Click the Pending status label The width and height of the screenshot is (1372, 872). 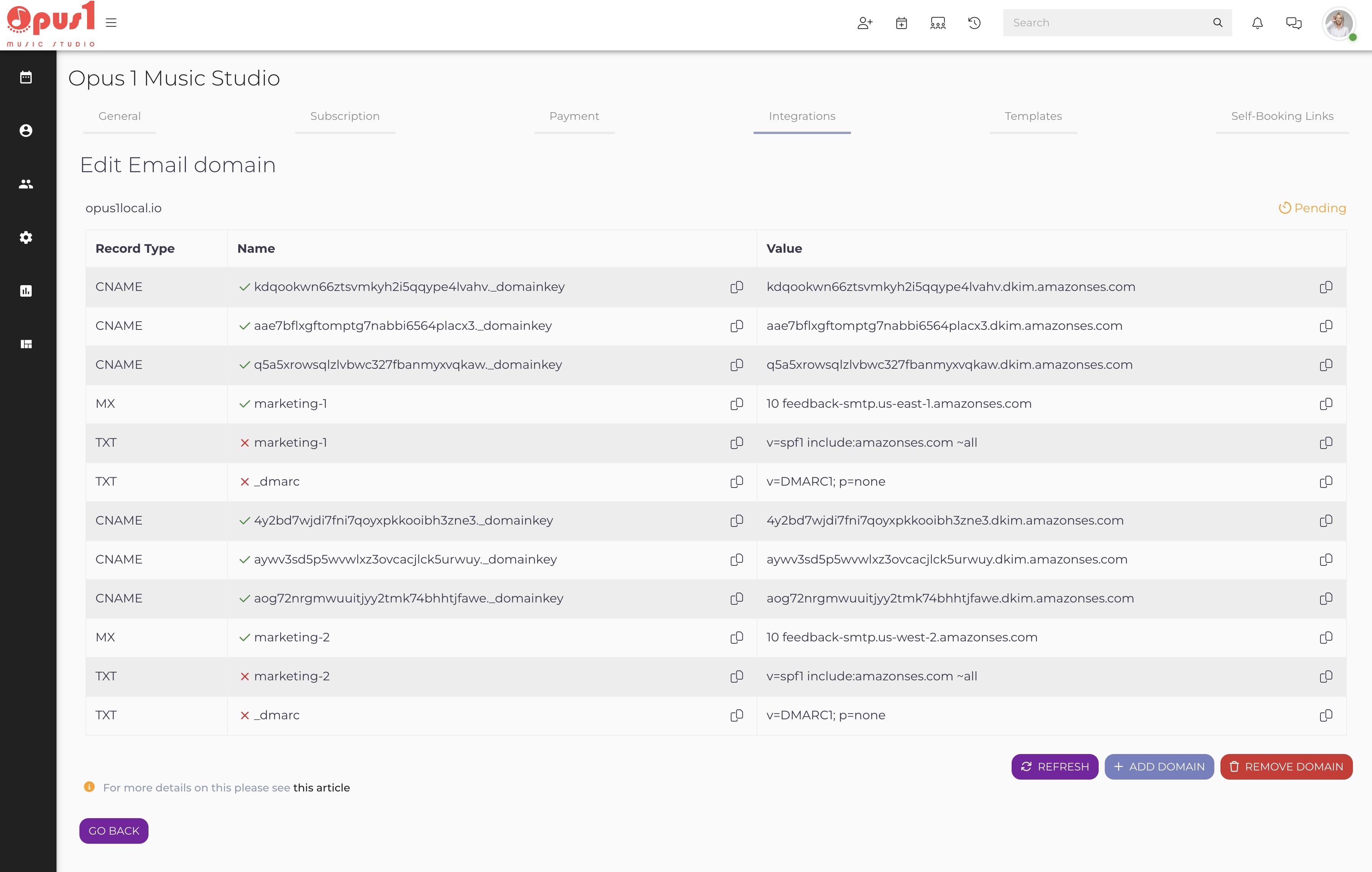(x=1312, y=208)
